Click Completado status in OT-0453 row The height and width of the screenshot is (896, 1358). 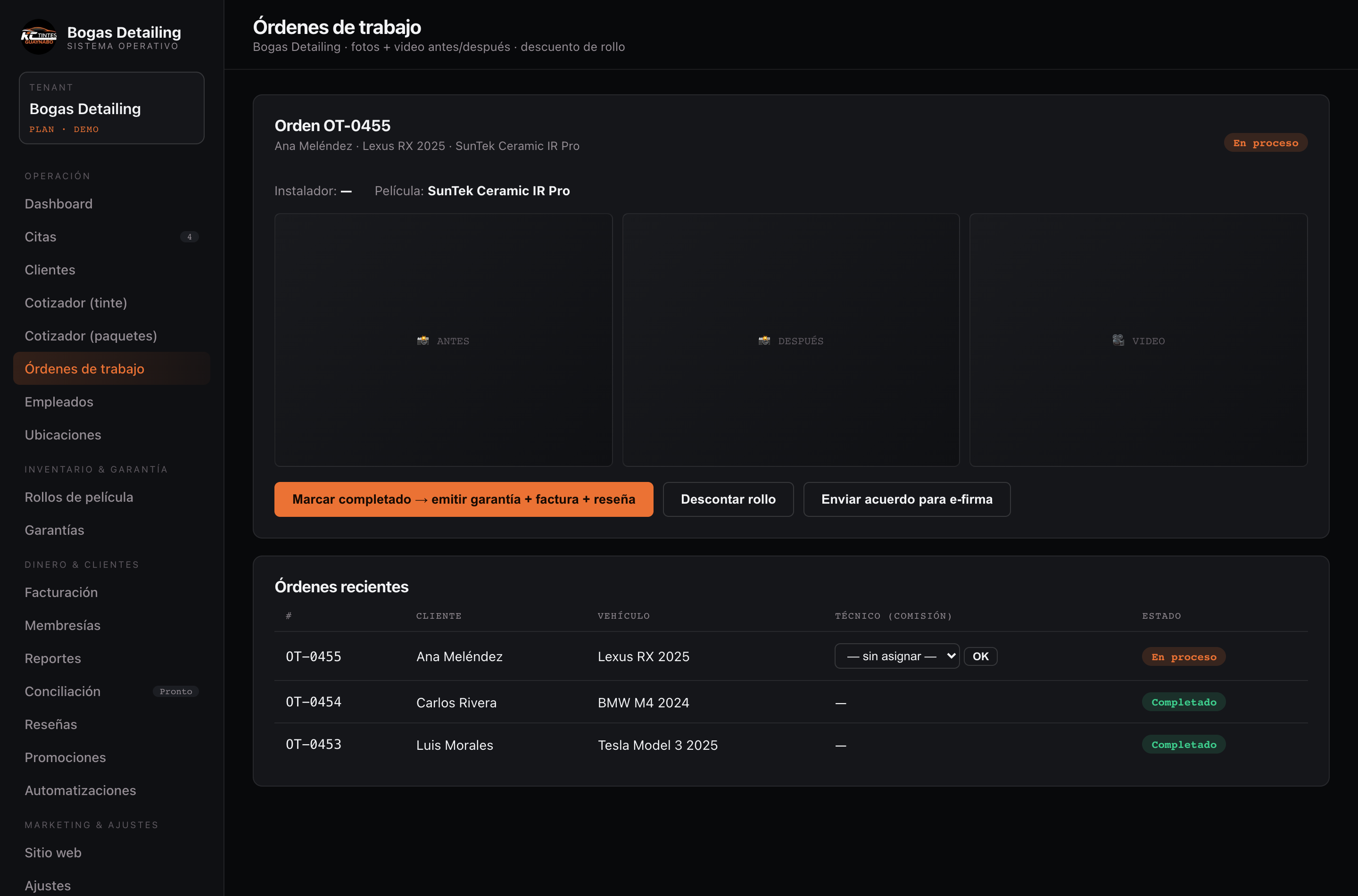point(1184,745)
